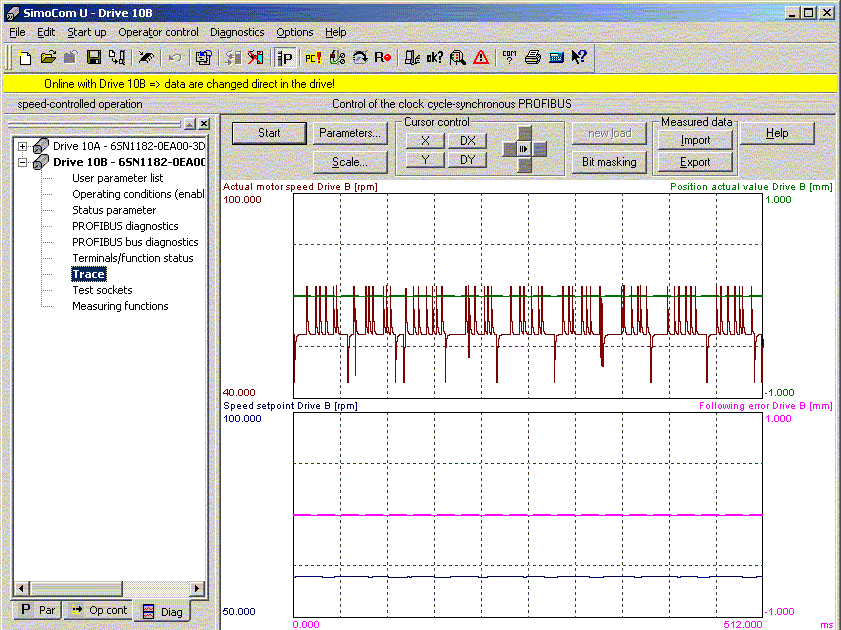Select PROFIBUS bus diagnostics item
The image size is (841, 630).
click(x=135, y=242)
